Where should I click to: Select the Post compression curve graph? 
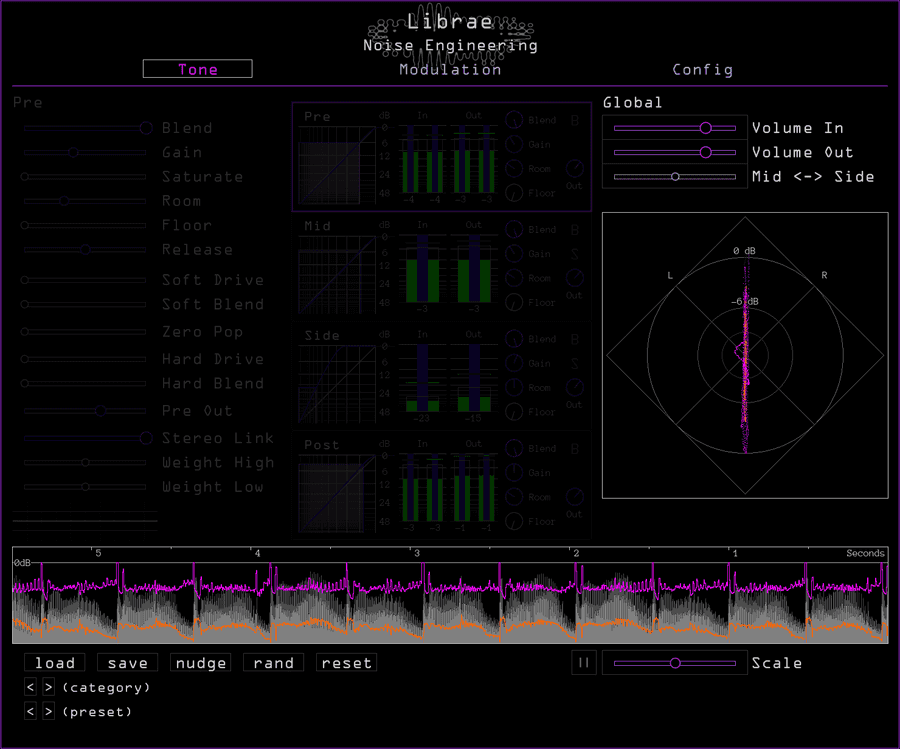pyautogui.click(x=337, y=494)
